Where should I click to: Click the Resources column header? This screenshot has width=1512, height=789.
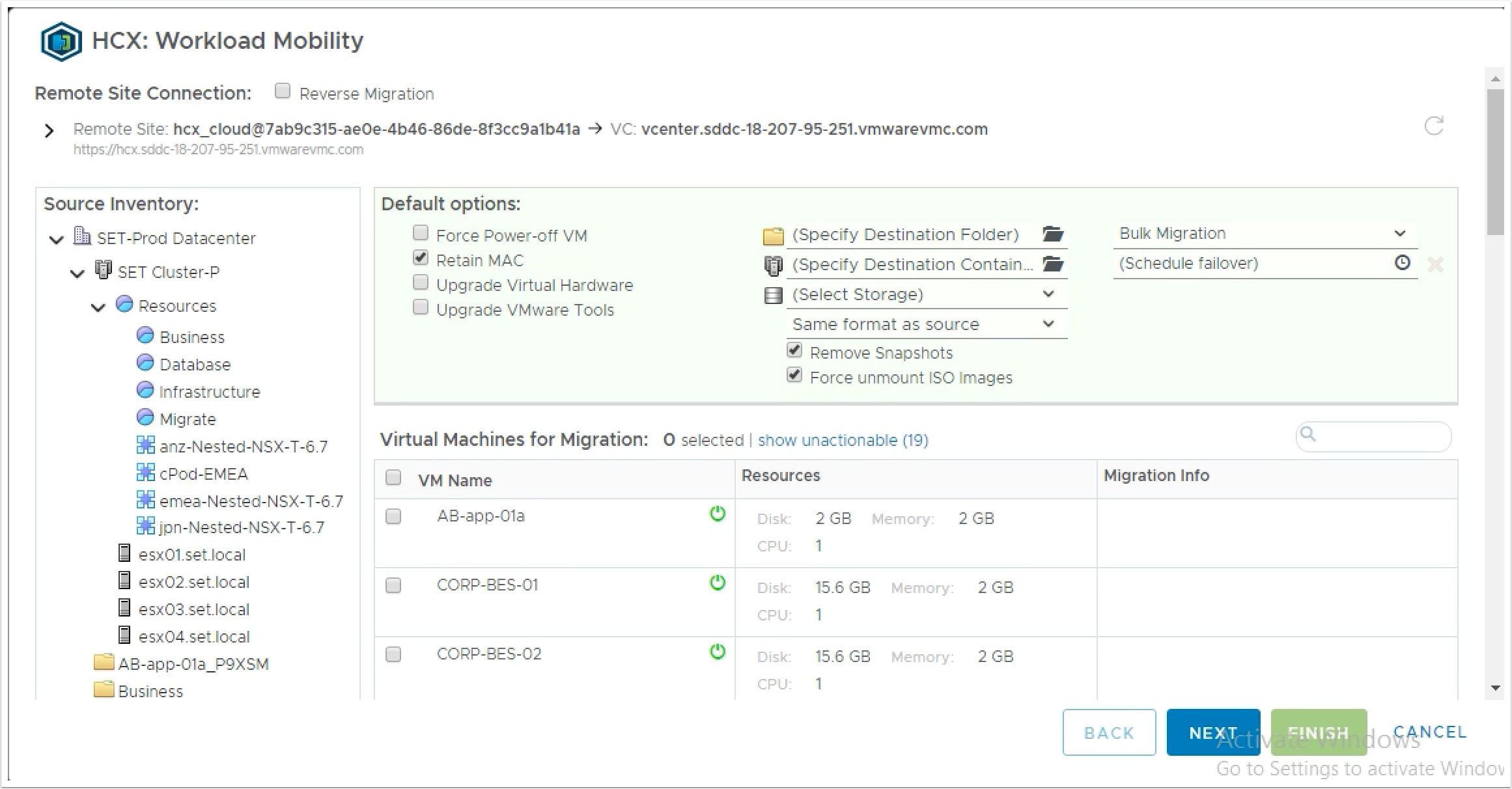[x=780, y=476]
